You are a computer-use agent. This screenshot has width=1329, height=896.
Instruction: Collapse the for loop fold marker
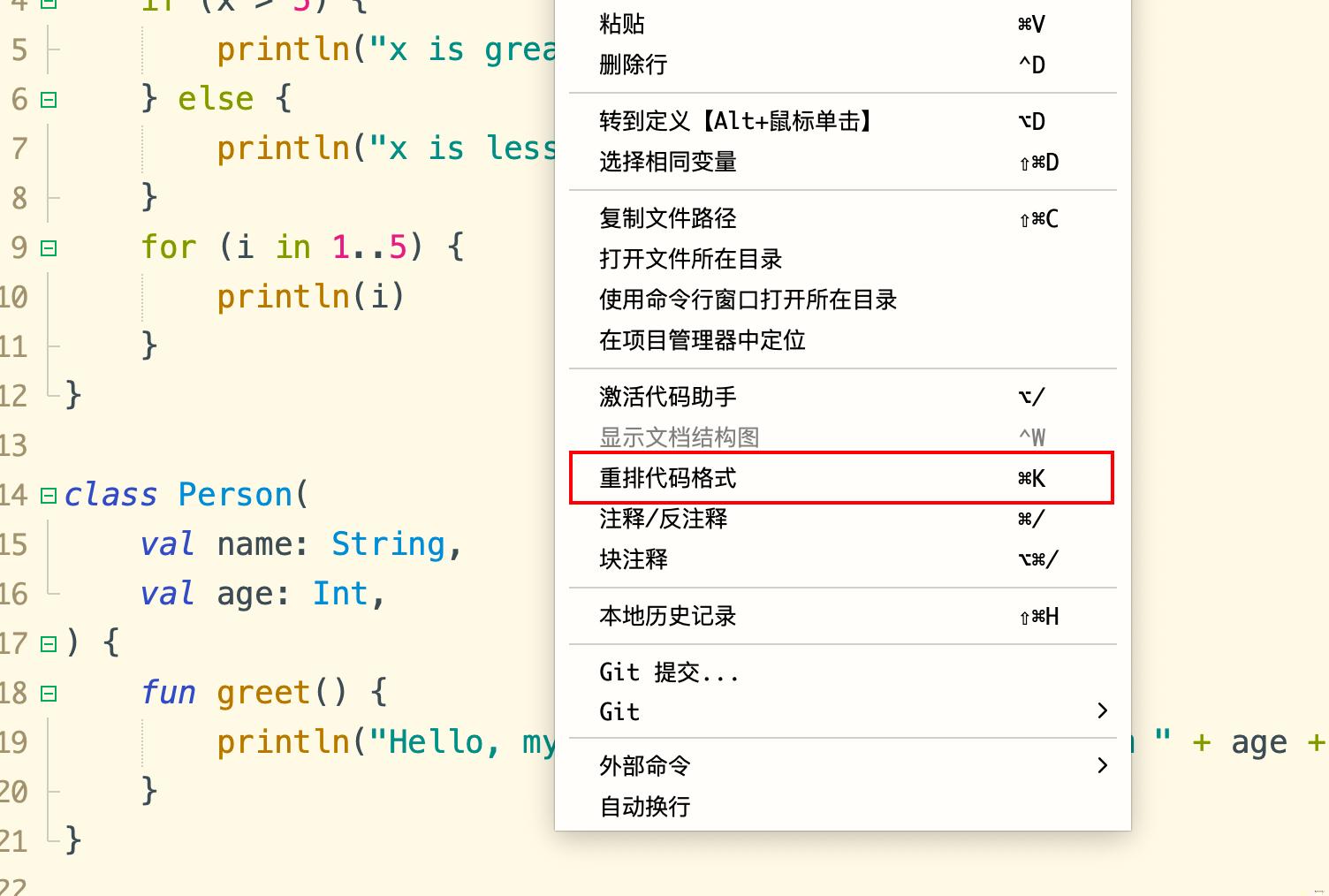pos(48,248)
